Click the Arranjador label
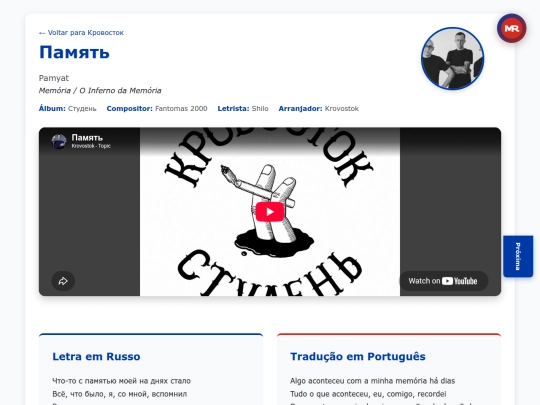 [300, 108]
